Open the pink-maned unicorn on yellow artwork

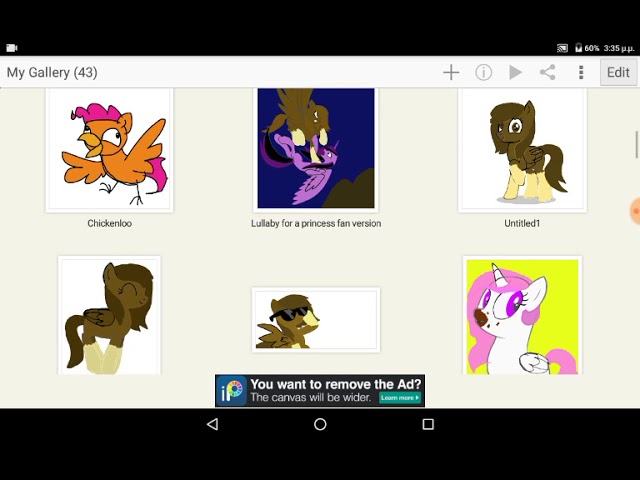522,315
